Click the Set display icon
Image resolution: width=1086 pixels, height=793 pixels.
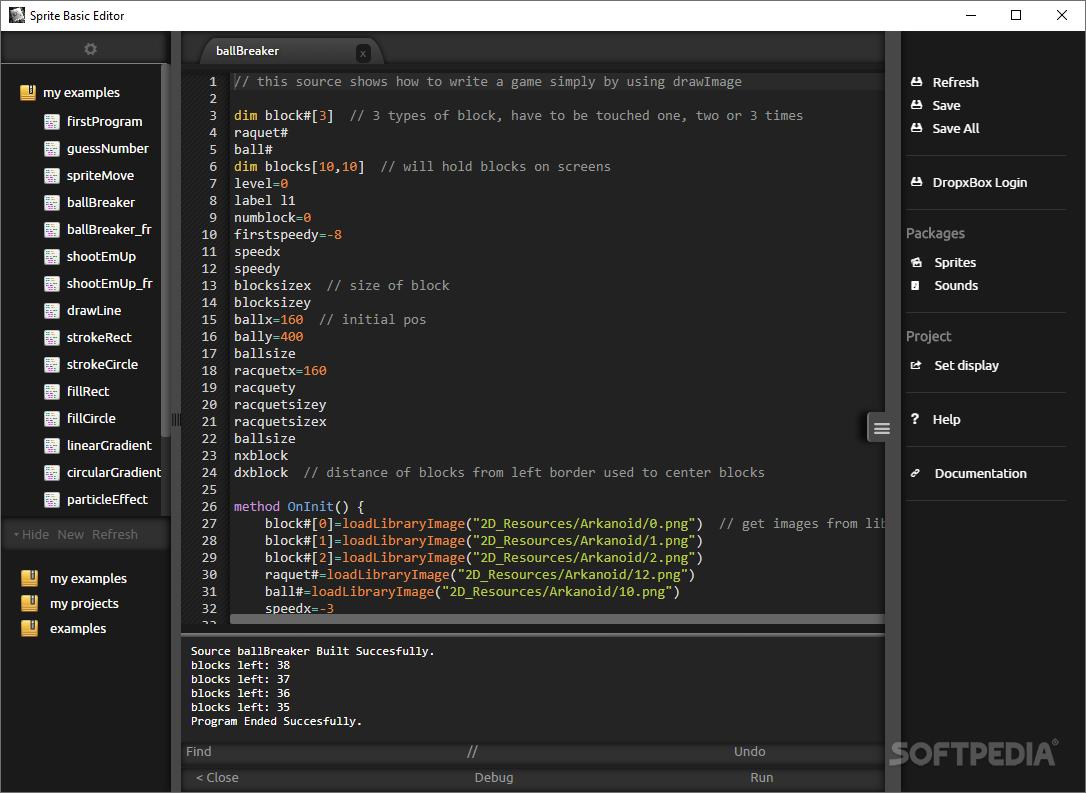click(x=916, y=365)
